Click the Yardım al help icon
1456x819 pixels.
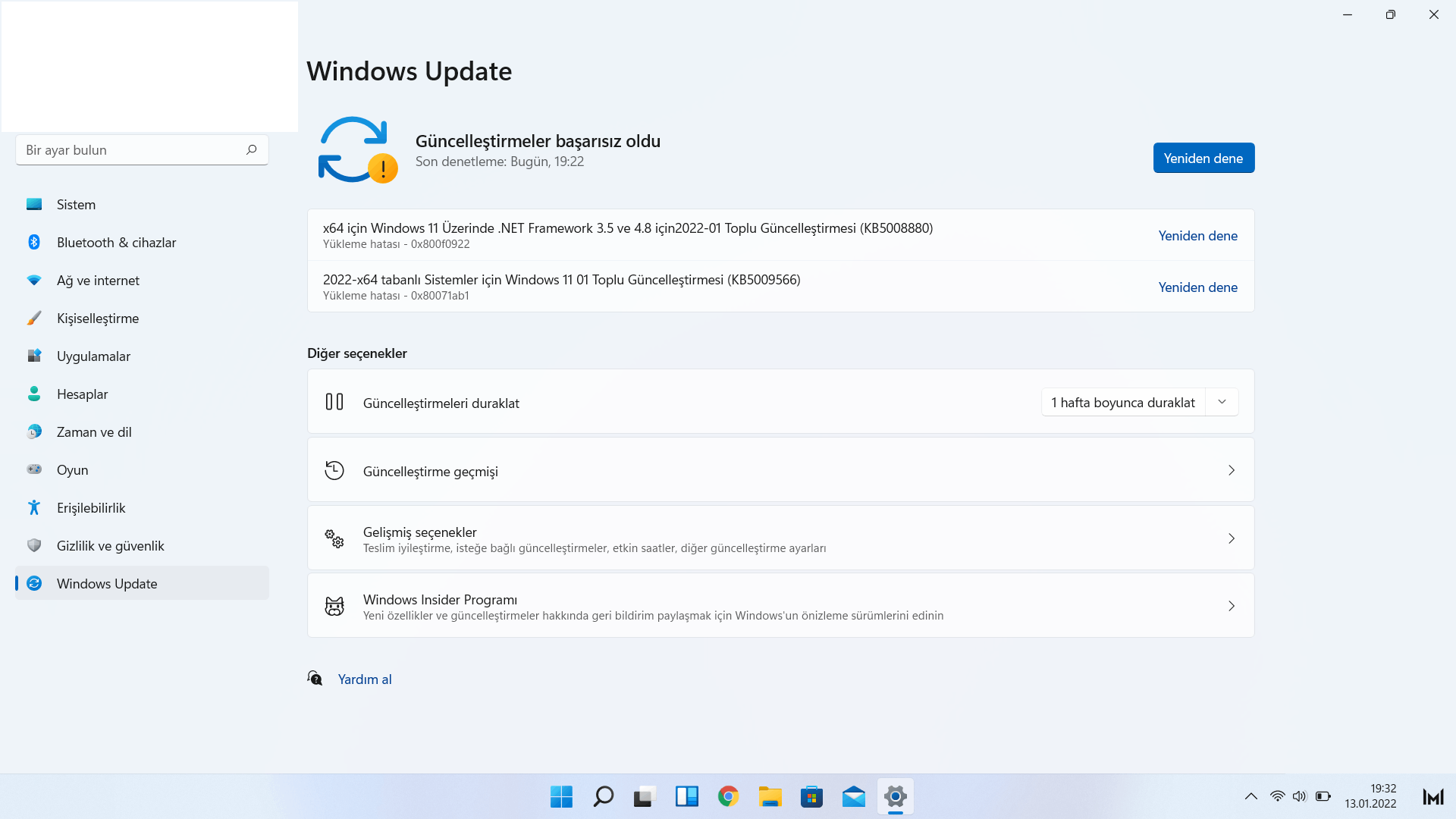(315, 678)
